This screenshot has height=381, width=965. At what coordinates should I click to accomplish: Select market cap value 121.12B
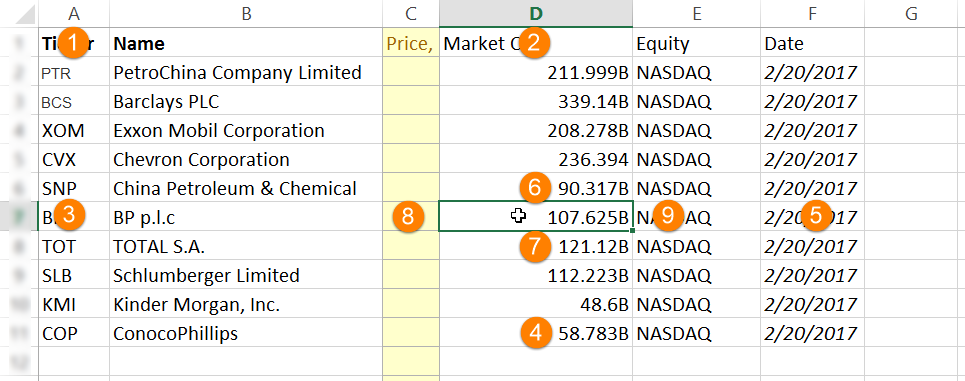pos(536,246)
